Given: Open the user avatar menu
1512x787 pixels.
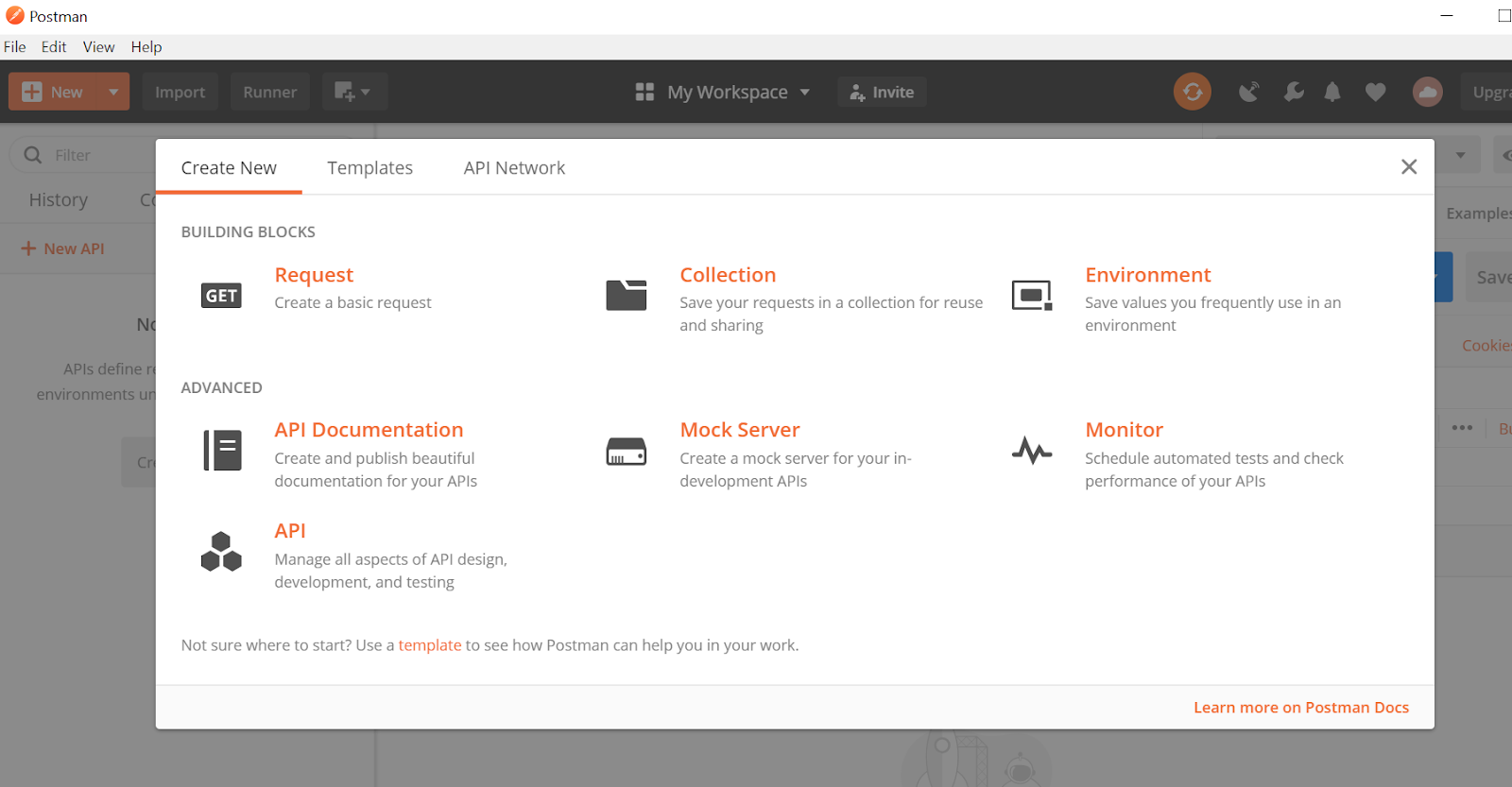Looking at the screenshot, I should tap(1427, 92).
